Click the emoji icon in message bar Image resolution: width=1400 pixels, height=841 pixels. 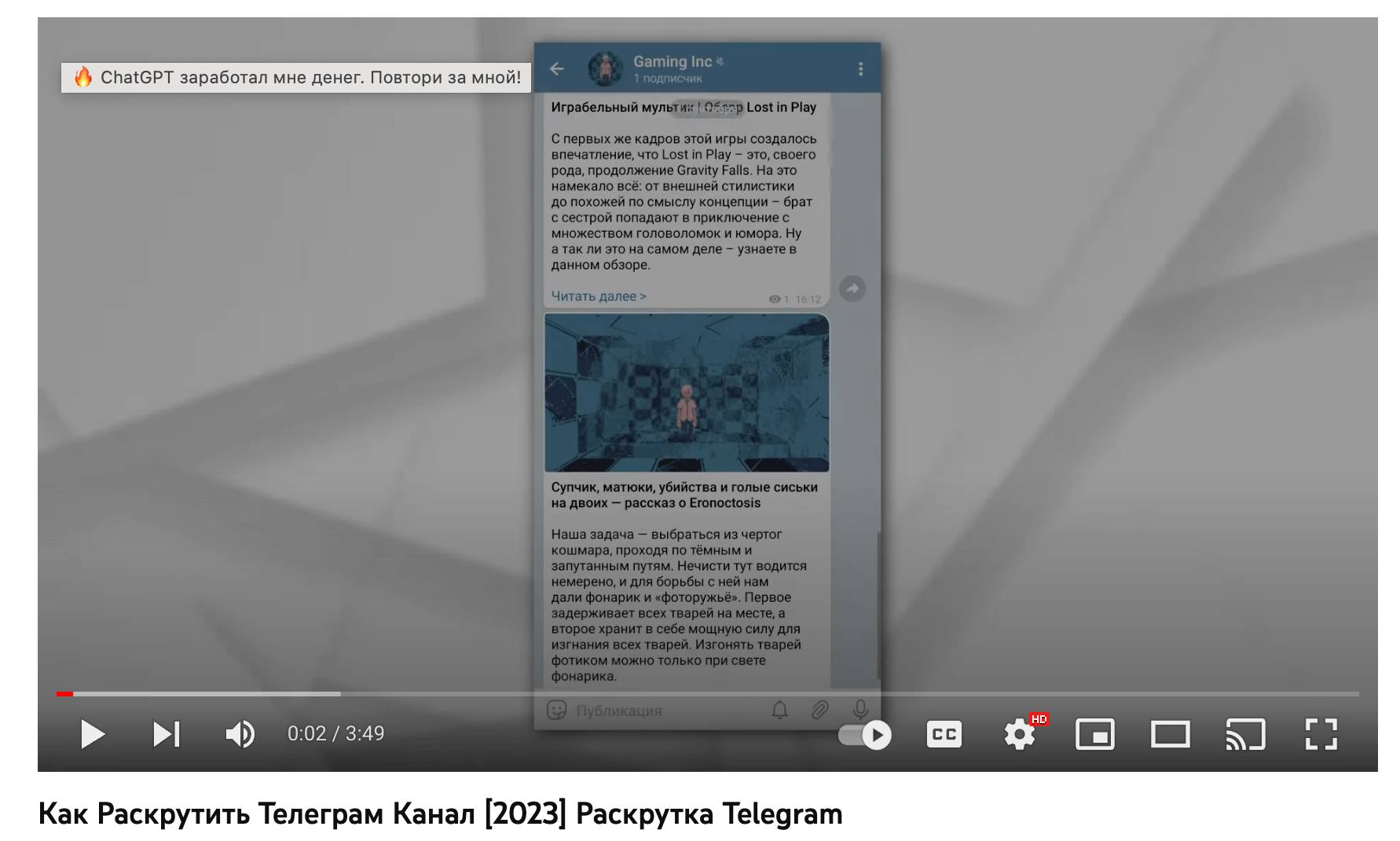[x=557, y=711]
